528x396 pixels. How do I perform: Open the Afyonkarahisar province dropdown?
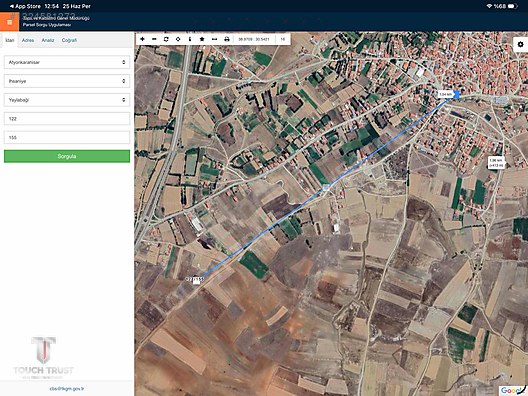tap(67, 62)
